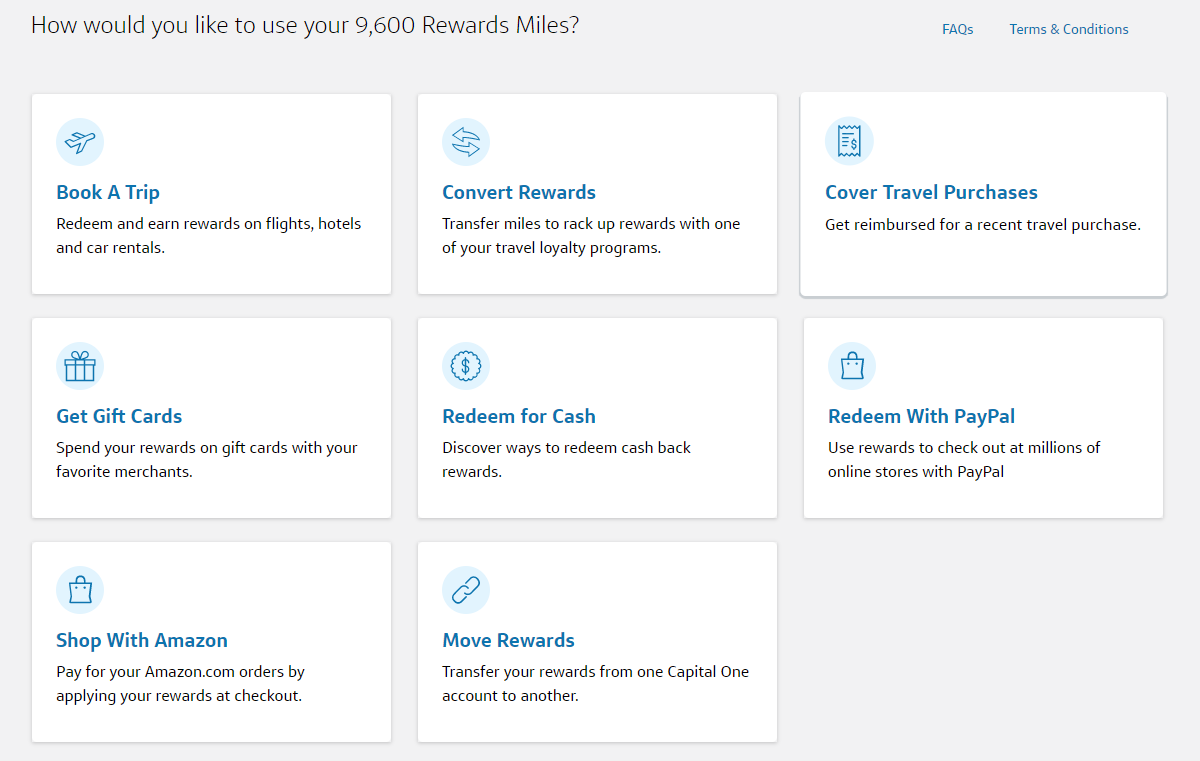Click the Shop With Amazon bag icon
Image resolution: width=1200 pixels, height=761 pixels.
(x=80, y=590)
